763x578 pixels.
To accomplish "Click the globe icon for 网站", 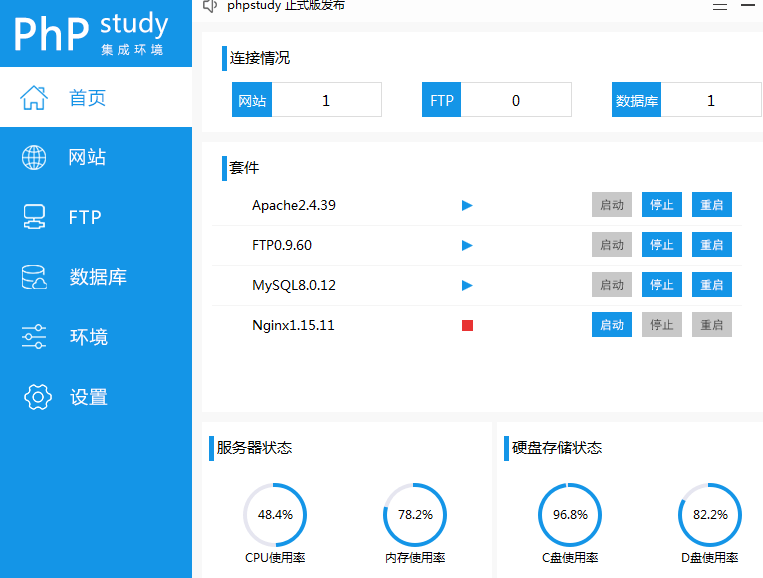I will pyautogui.click(x=34, y=158).
